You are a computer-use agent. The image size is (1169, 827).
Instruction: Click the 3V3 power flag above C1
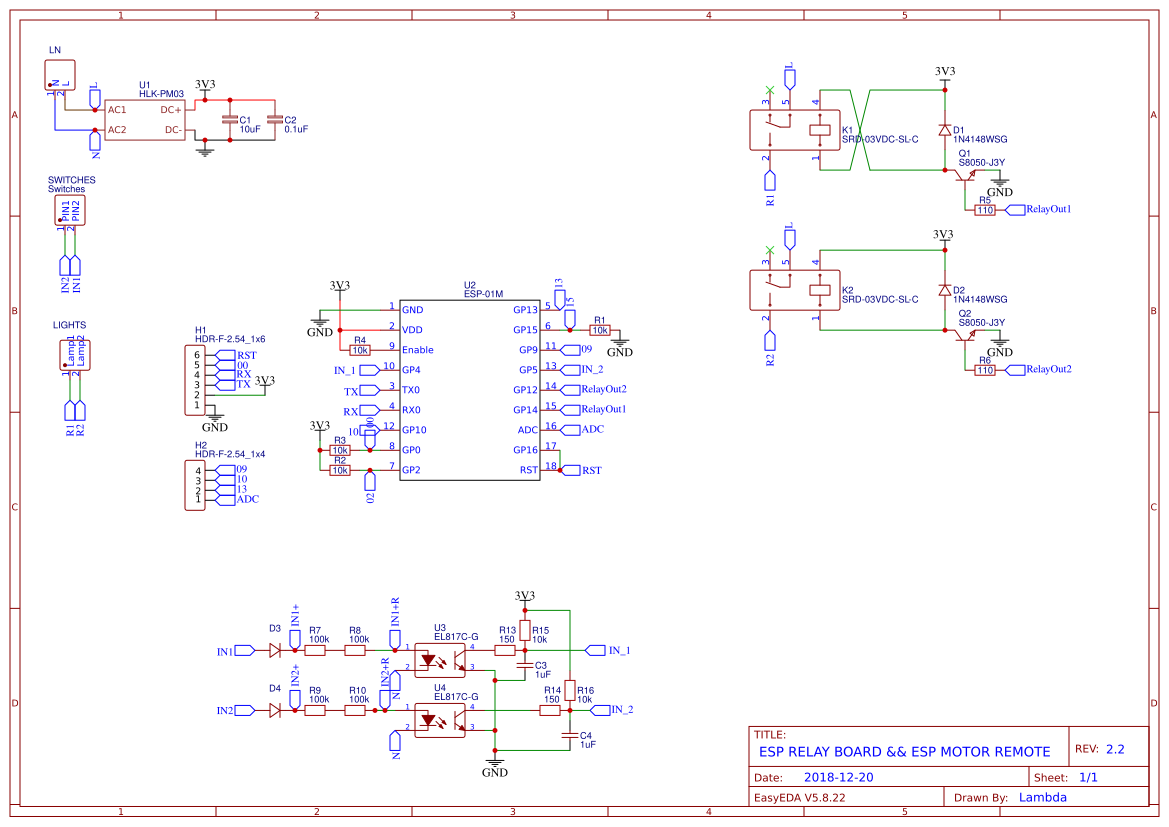click(x=206, y=87)
